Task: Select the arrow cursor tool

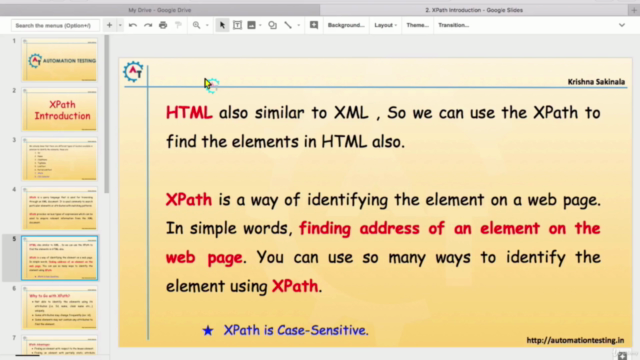Action: point(222,25)
